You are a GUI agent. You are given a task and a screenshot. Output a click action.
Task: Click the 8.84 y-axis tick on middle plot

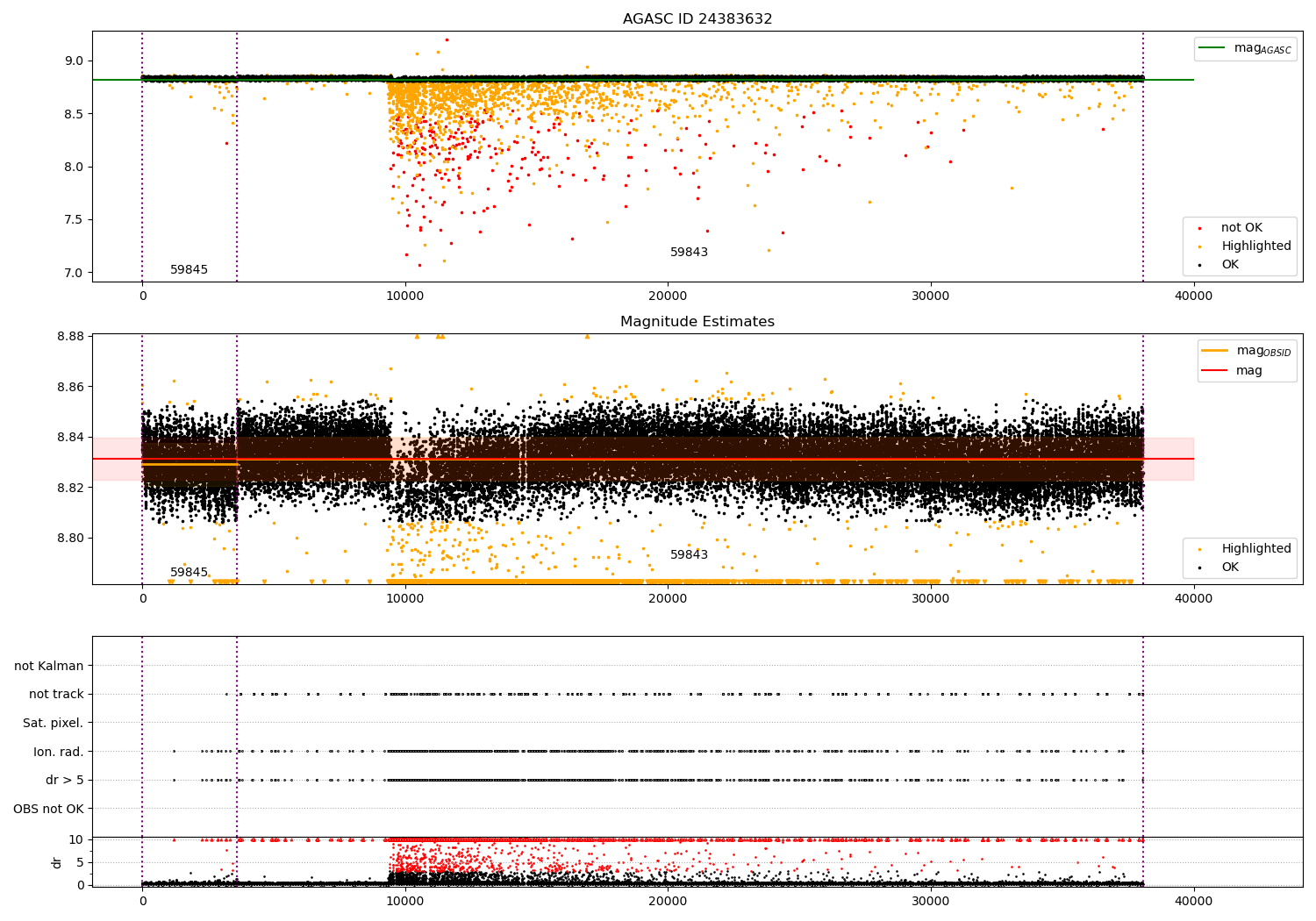click(x=70, y=438)
